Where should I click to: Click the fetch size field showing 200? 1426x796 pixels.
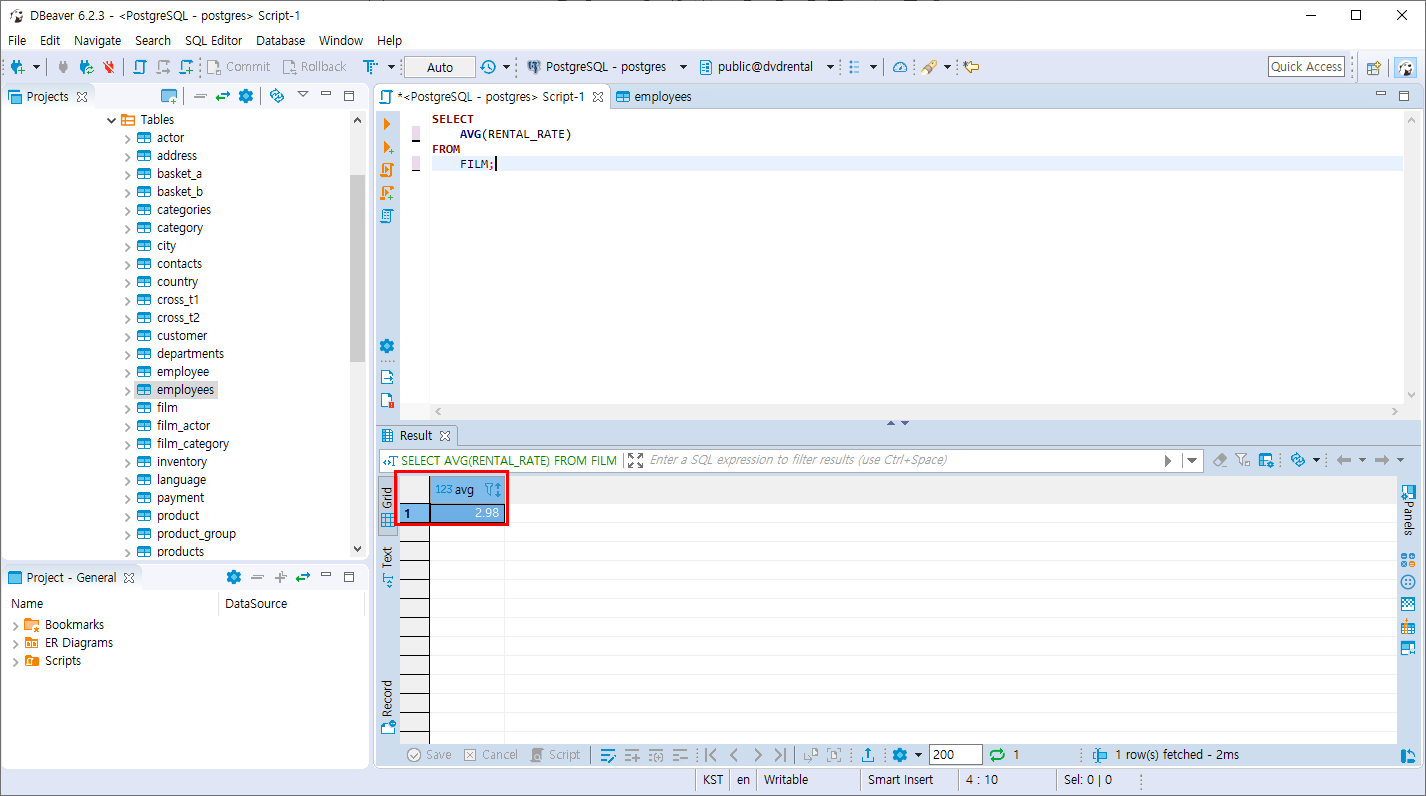955,755
